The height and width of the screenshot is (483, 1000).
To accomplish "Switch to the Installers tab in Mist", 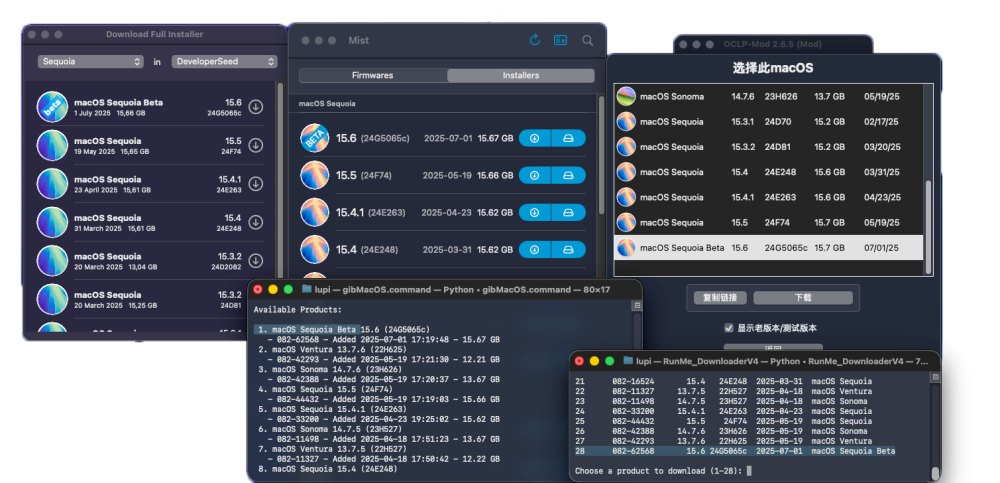I will point(520,75).
